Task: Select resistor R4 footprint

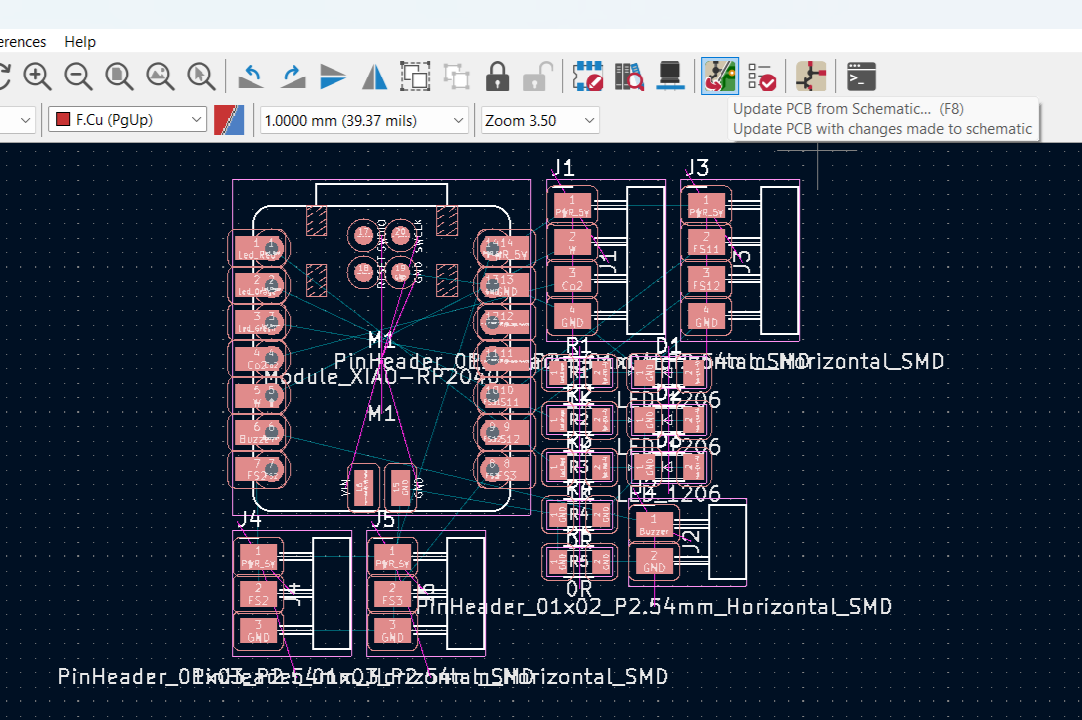Action: click(x=578, y=514)
